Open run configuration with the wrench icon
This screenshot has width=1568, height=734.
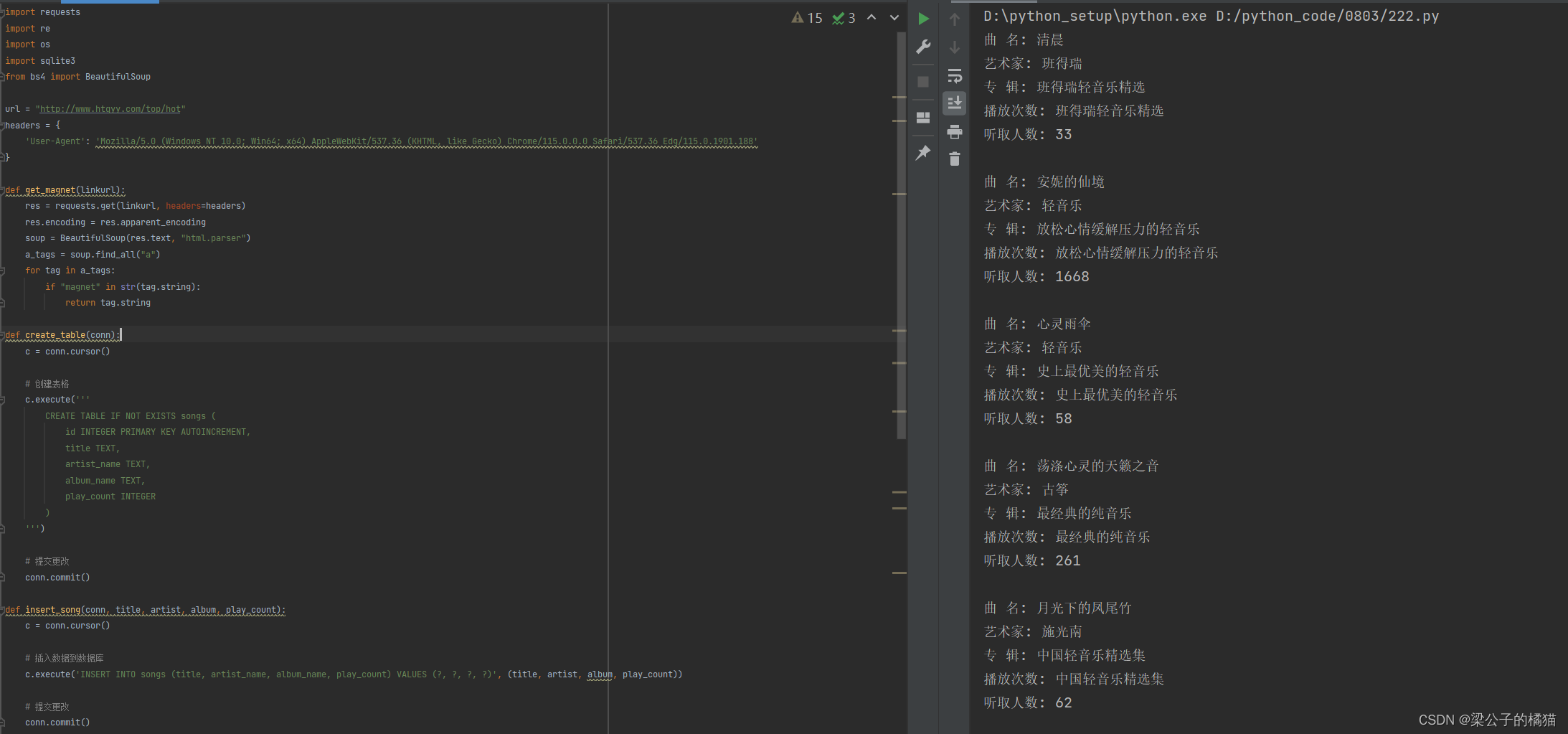[924, 47]
